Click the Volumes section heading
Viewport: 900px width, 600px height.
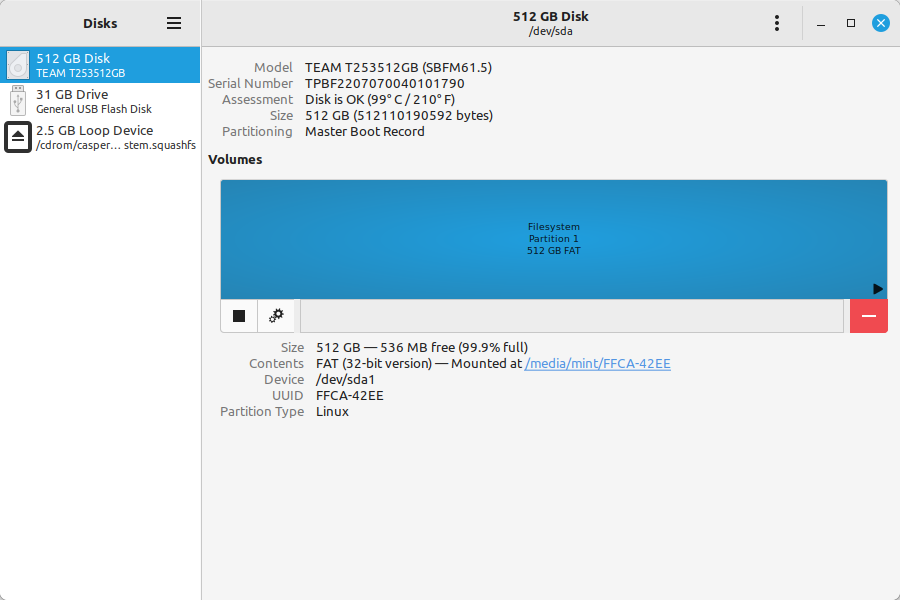pos(235,160)
